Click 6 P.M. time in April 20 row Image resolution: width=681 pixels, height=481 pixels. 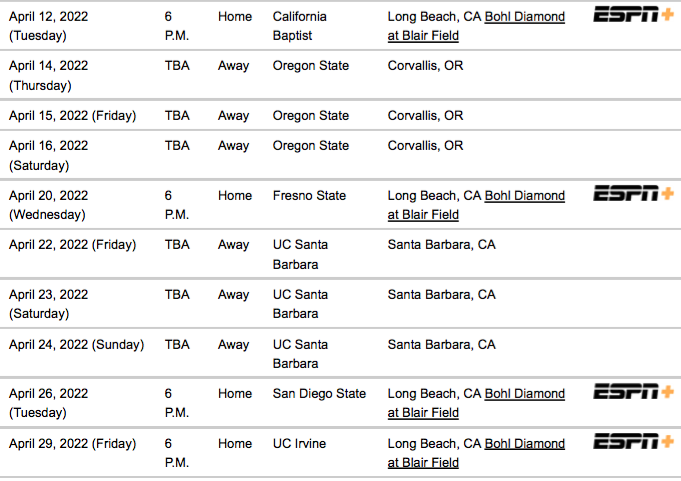tap(177, 205)
